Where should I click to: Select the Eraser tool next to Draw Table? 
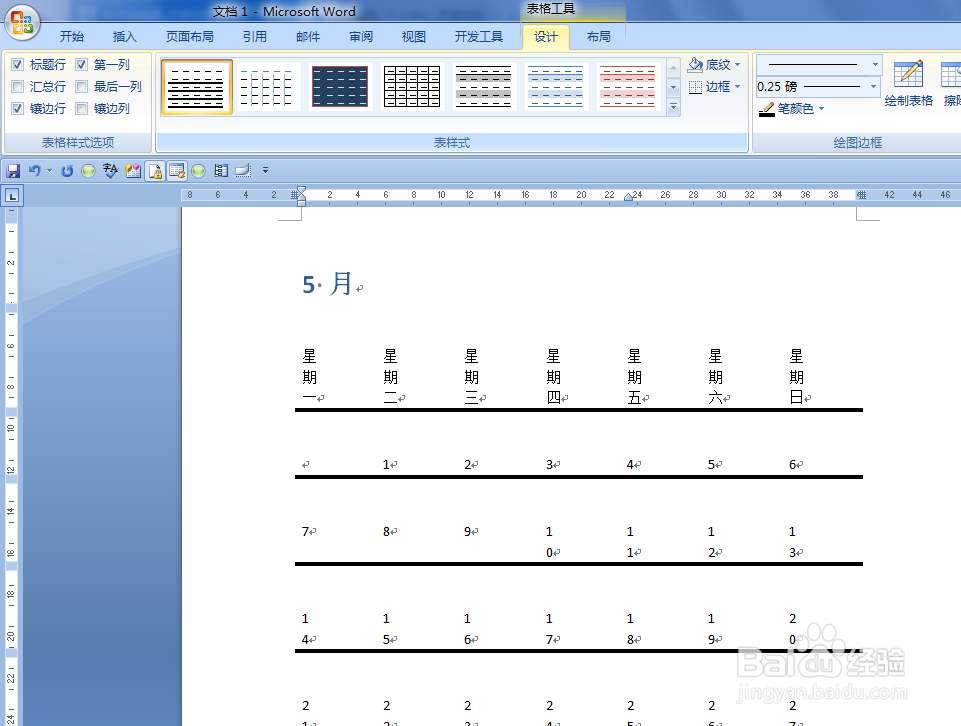click(951, 83)
